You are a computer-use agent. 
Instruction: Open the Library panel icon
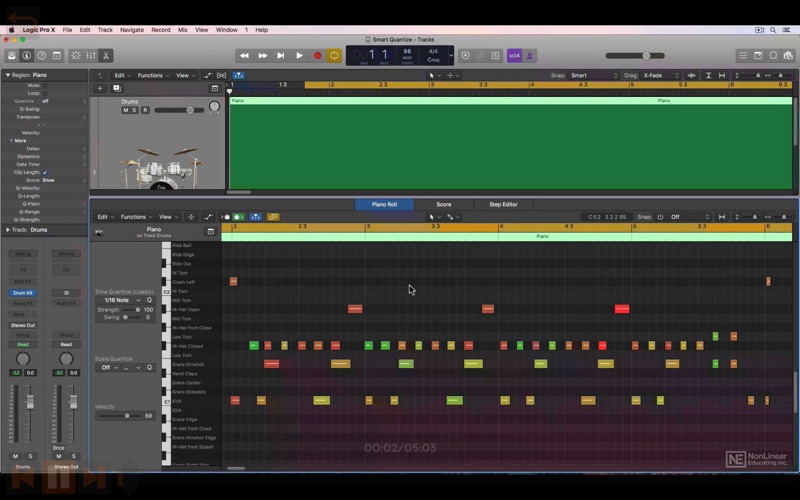click(12, 56)
